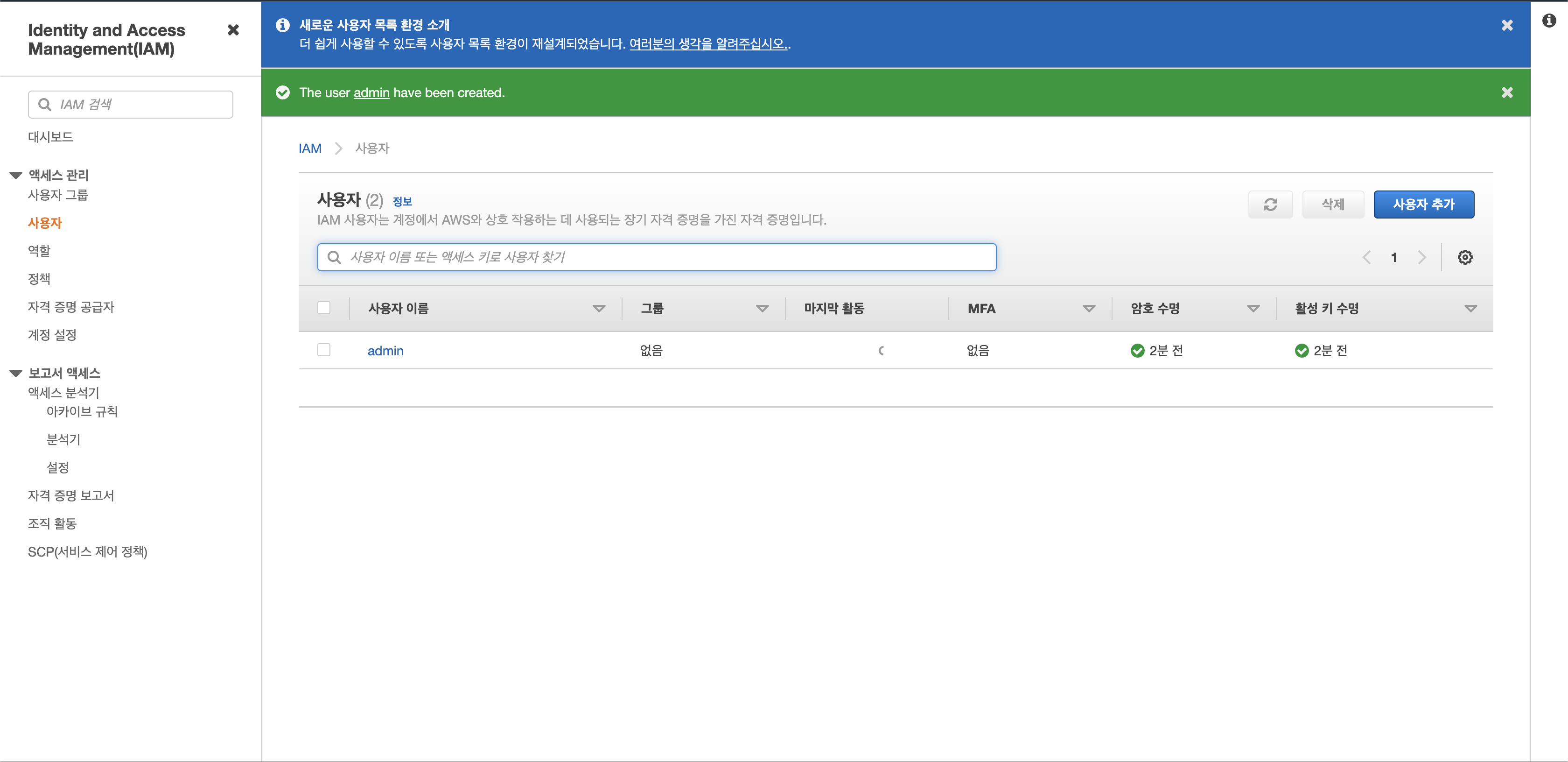Open 분석기 in the sidebar

click(63, 440)
